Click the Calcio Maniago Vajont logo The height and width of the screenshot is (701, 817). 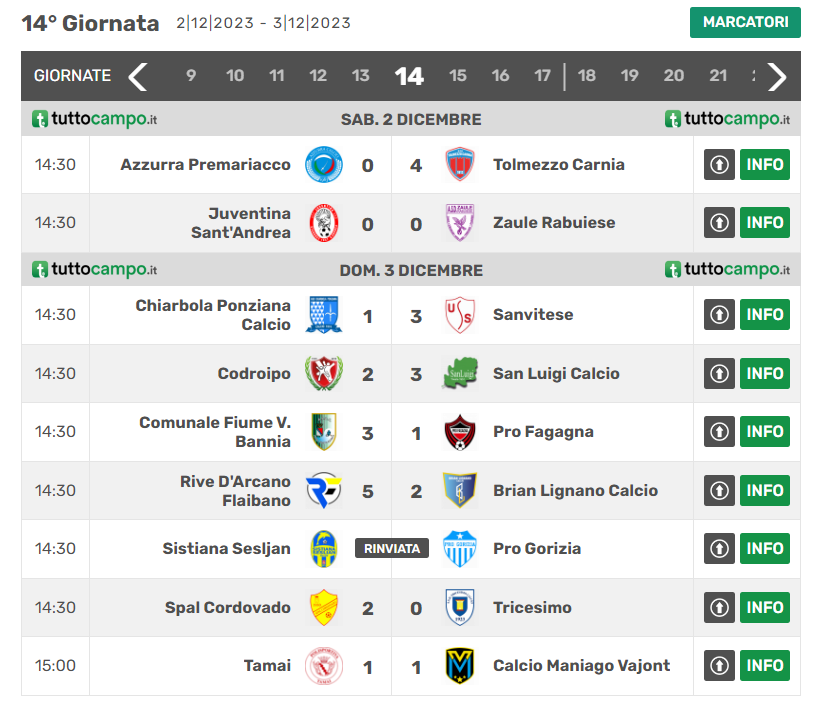click(460, 666)
